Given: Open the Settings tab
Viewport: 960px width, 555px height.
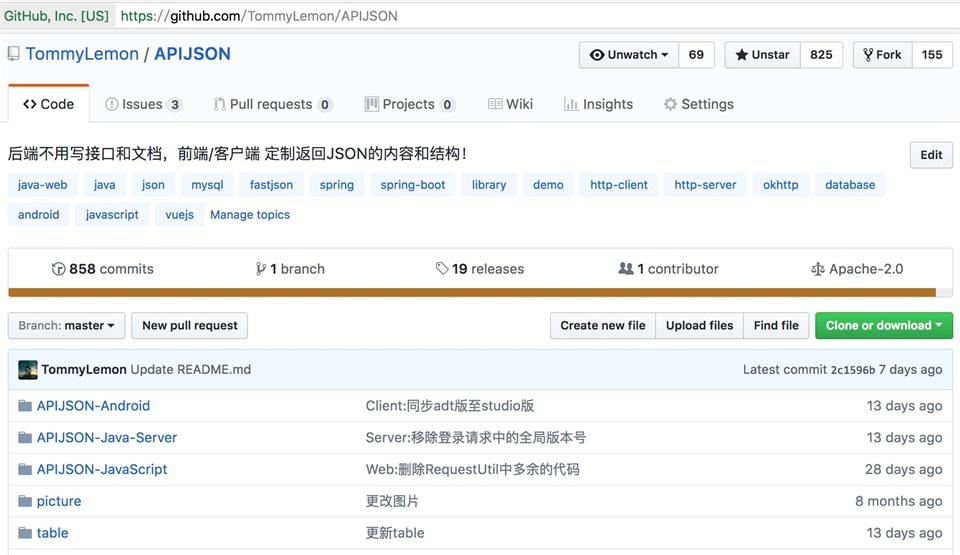Looking at the screenshot, I should 699,104.
